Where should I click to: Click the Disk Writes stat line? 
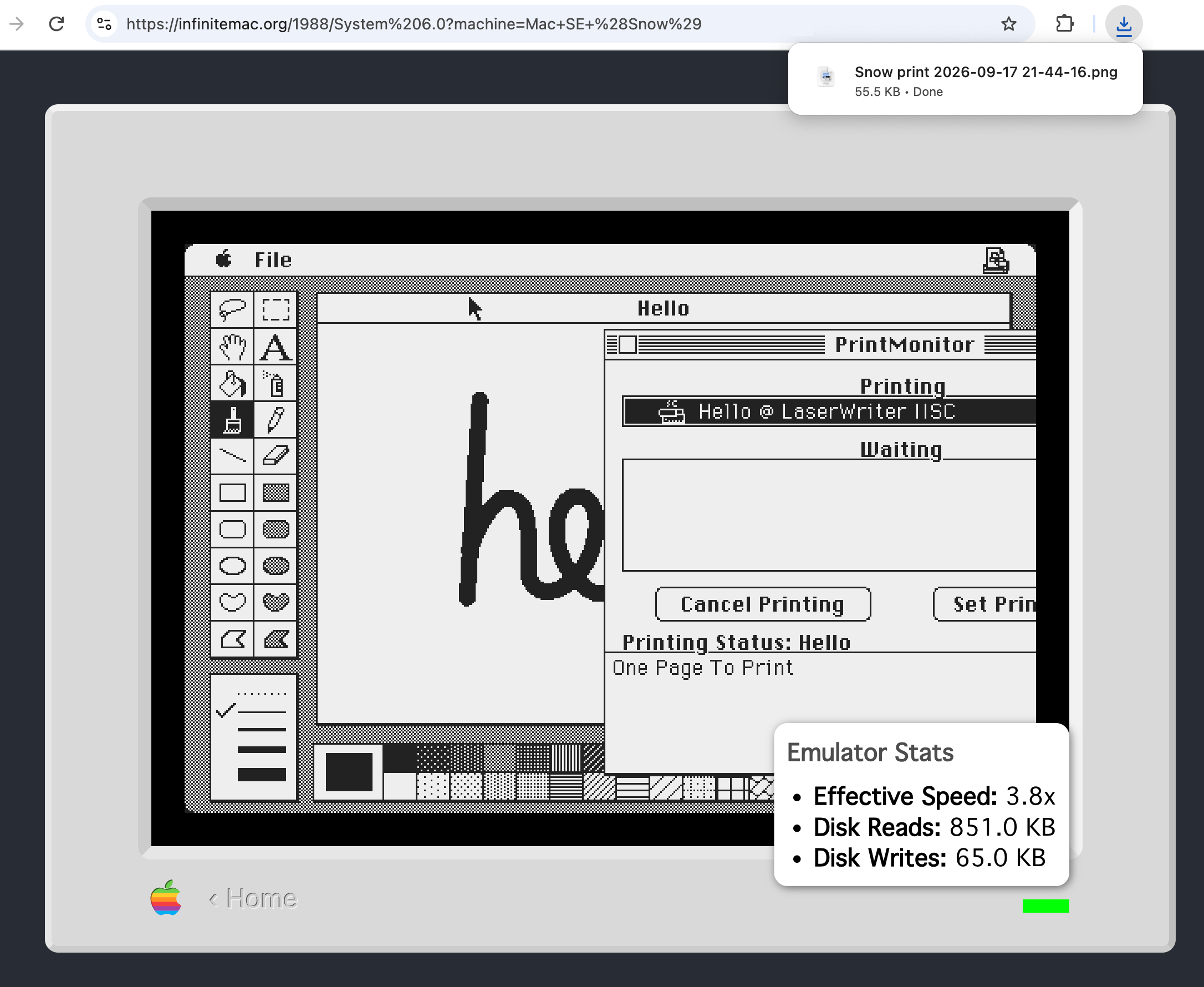pyautogui.click(x=930, y=857)
